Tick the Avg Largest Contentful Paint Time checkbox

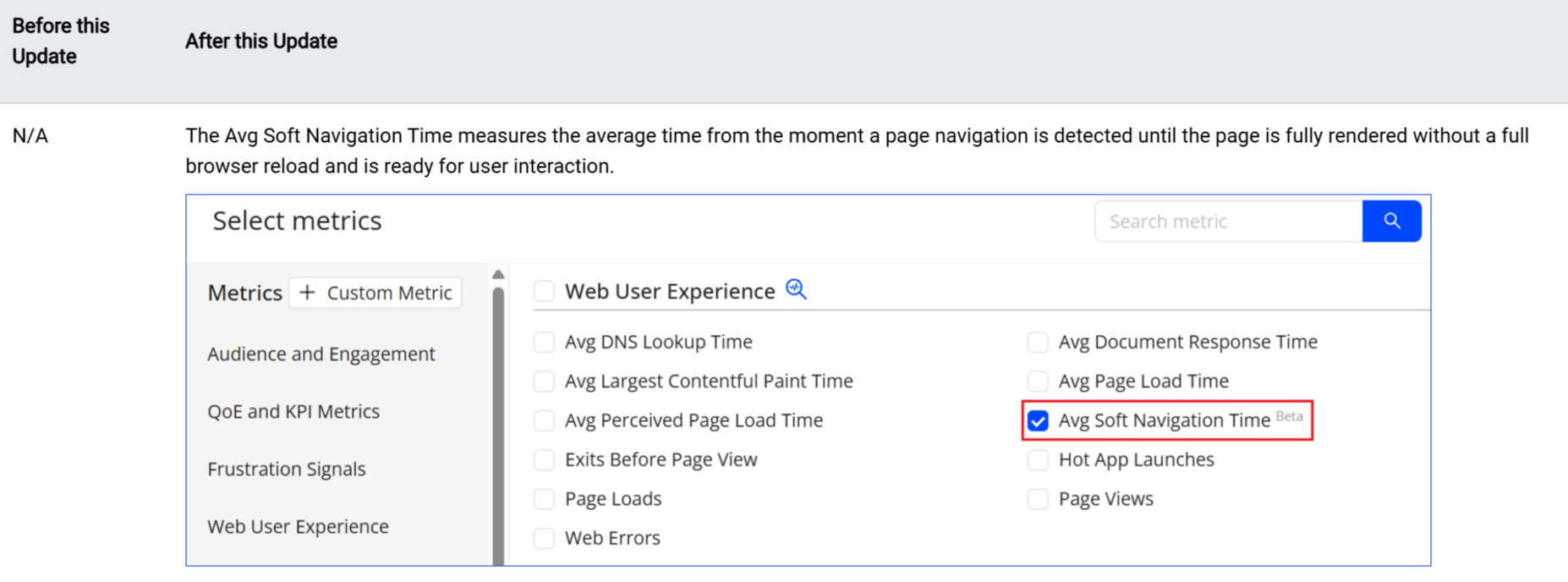click(544, 382)
